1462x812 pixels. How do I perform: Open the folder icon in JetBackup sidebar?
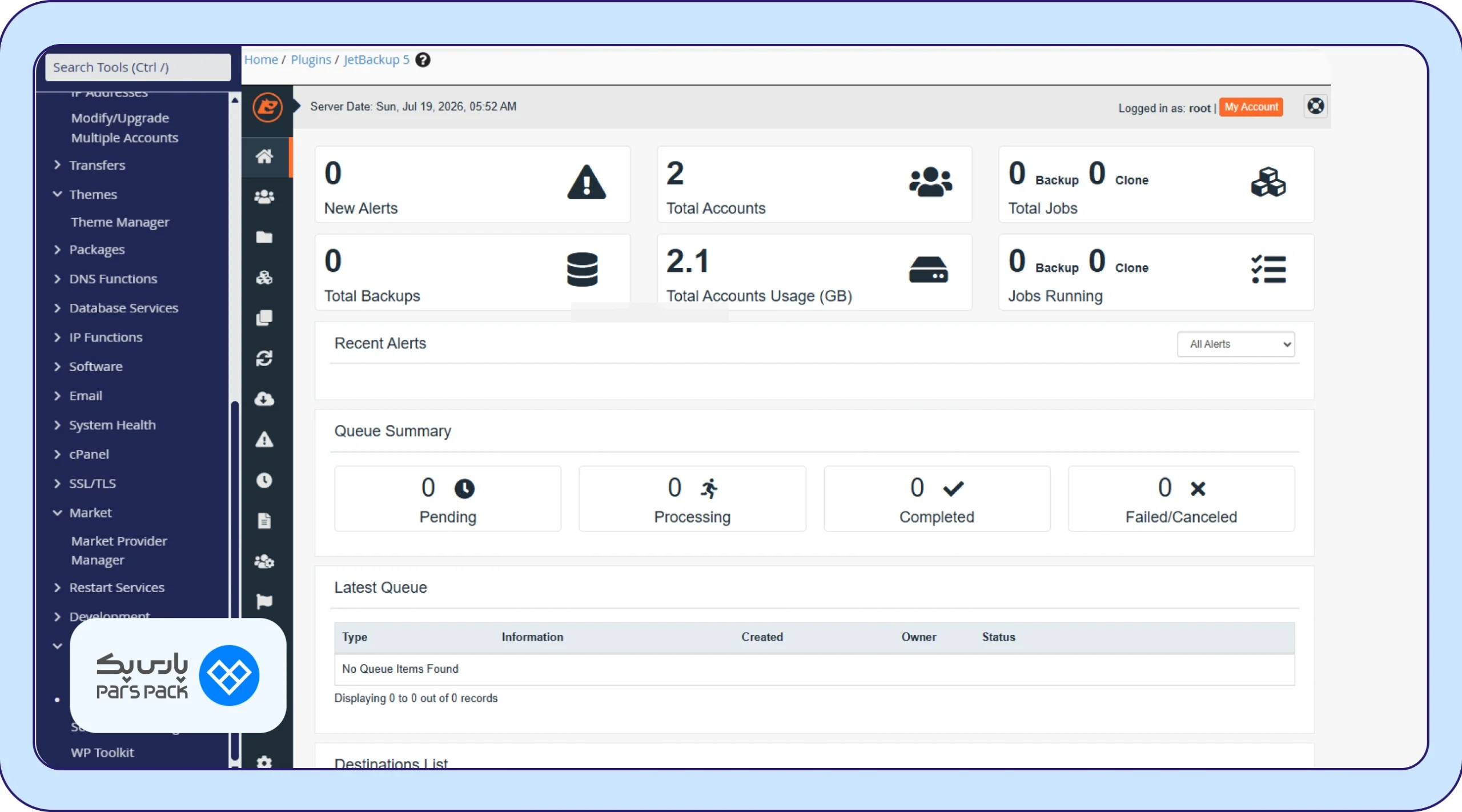coord(264,237)
